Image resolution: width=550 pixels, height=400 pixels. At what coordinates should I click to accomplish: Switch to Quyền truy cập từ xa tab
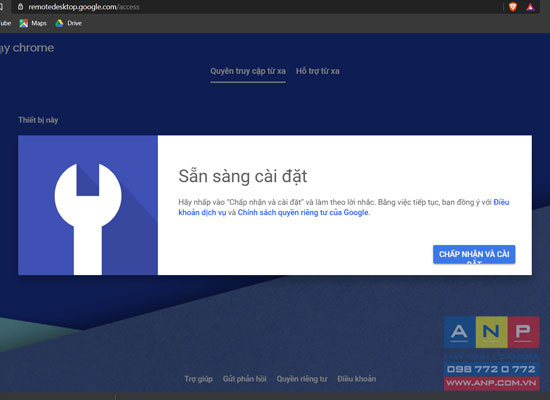pyautogui.click(x=248, y=71)
